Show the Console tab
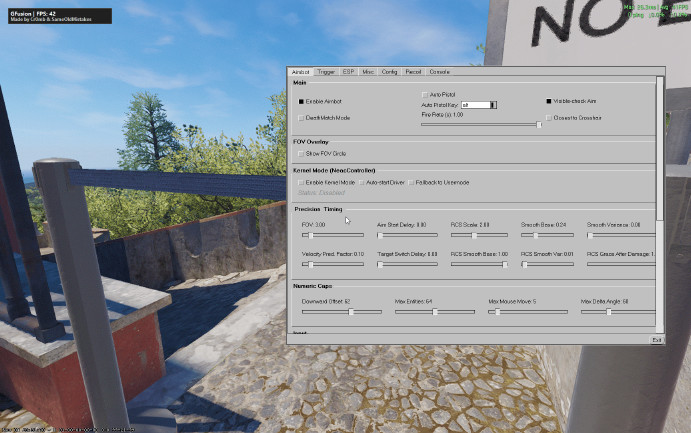Image resolution: width=691 pixels, height=433 pixels. tap(440, 72)
